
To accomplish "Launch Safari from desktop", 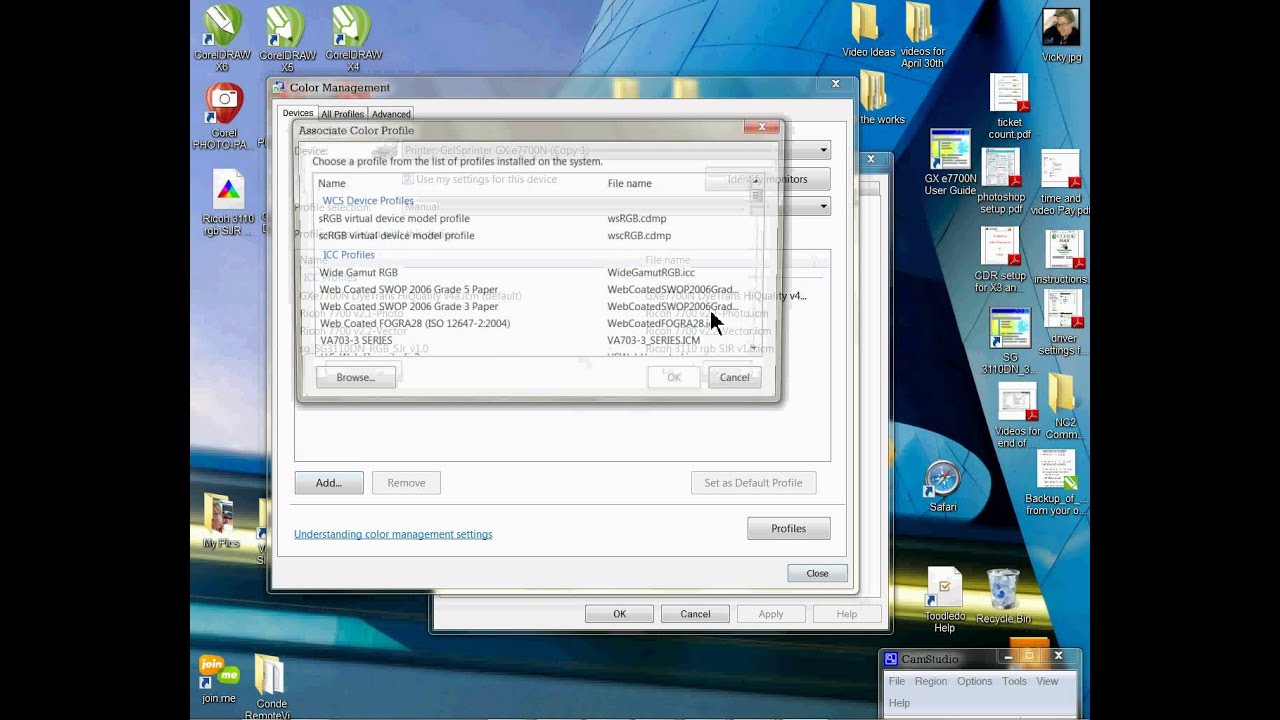I will point(943,486).
